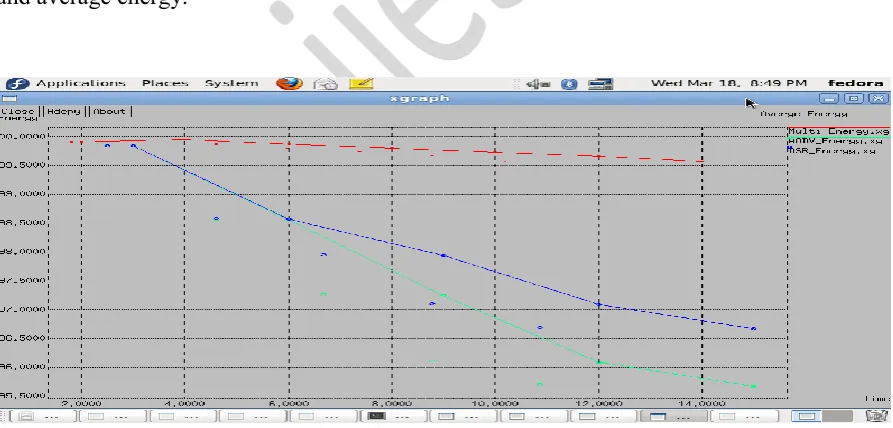Switch to the first workspace in switcher
This screenshot has width=893, height=428.
click(806, 417)
